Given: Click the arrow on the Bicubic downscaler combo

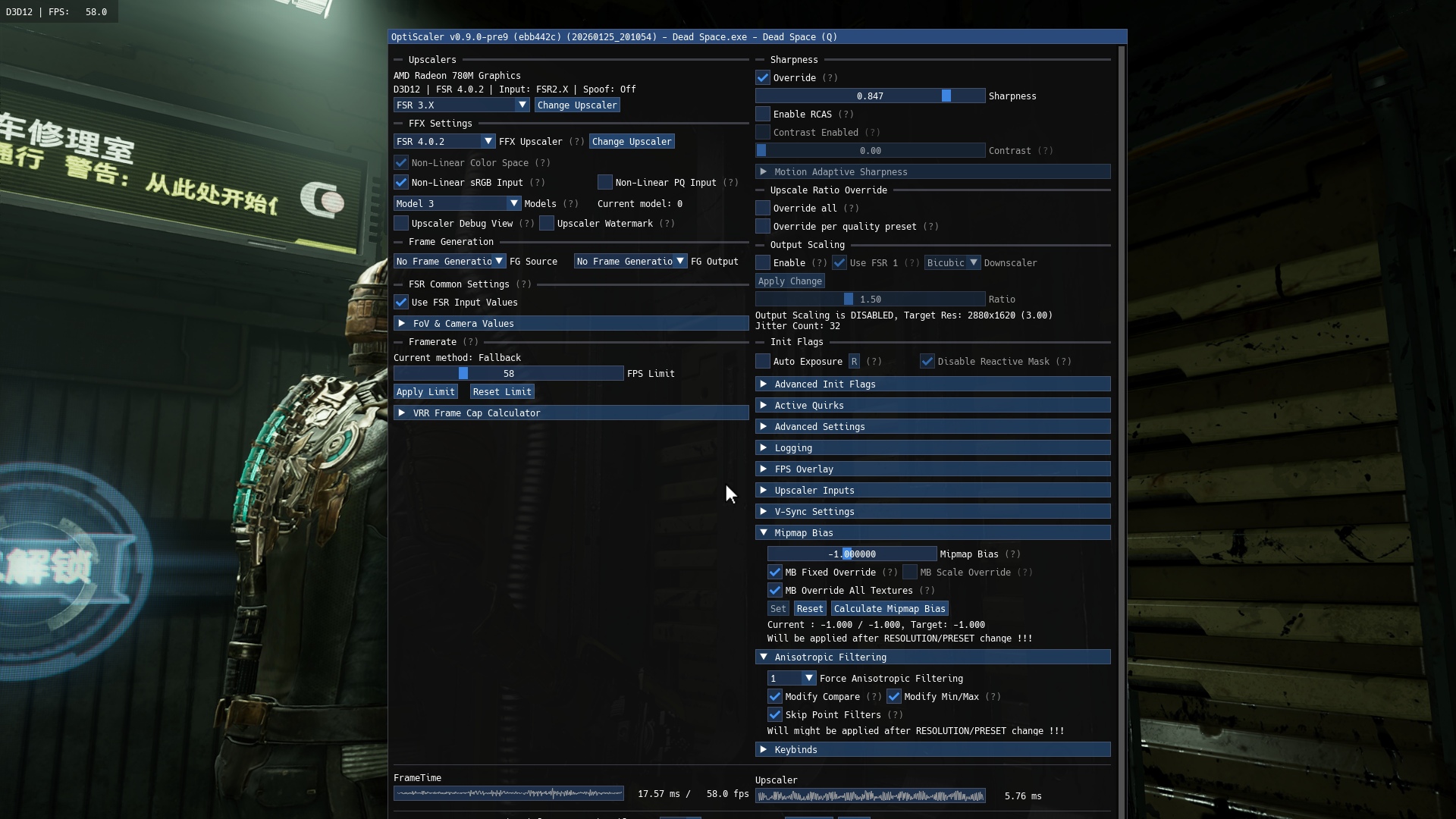Looking at the screenshot, I should (x=973, y=263).
